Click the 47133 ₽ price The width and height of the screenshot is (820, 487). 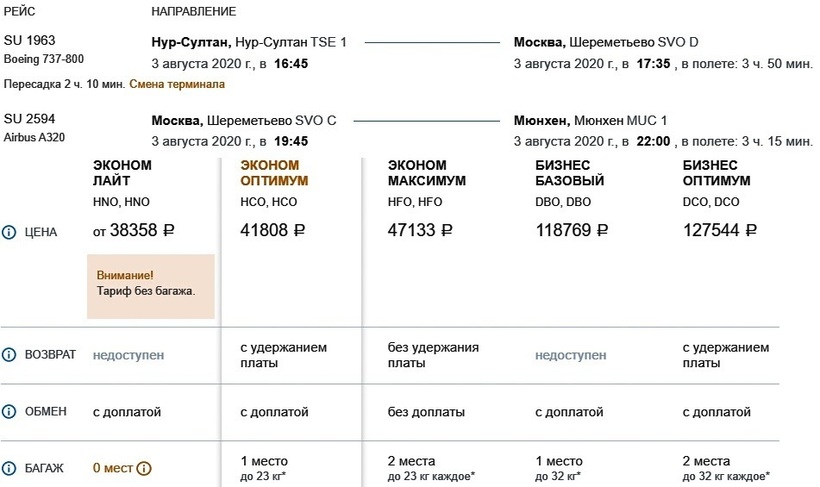tap(420, 231)
